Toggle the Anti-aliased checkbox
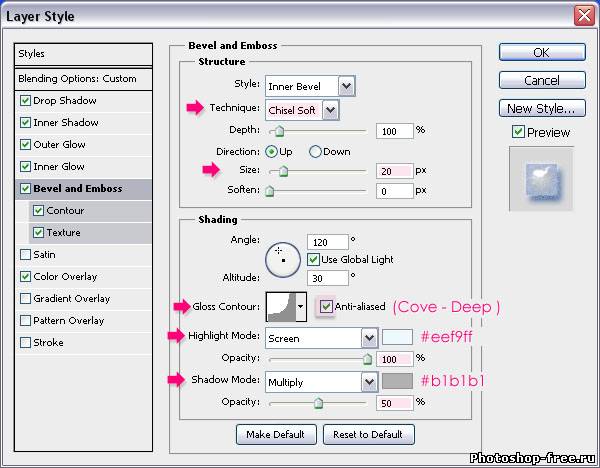The height and width of the screenshot is (468, 600). click(x=325, y=307)
